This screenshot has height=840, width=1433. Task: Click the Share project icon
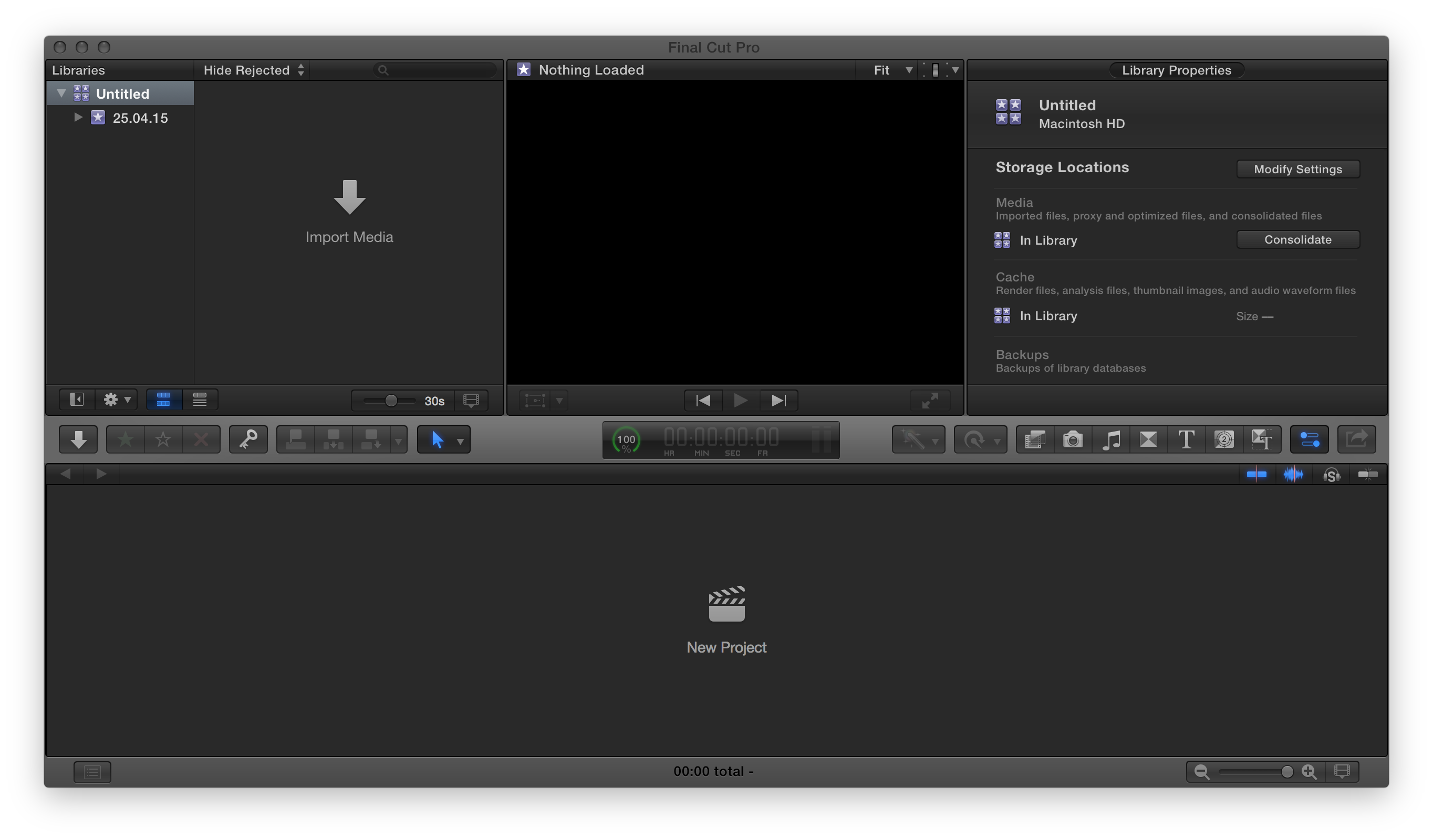coord(1356,439)
